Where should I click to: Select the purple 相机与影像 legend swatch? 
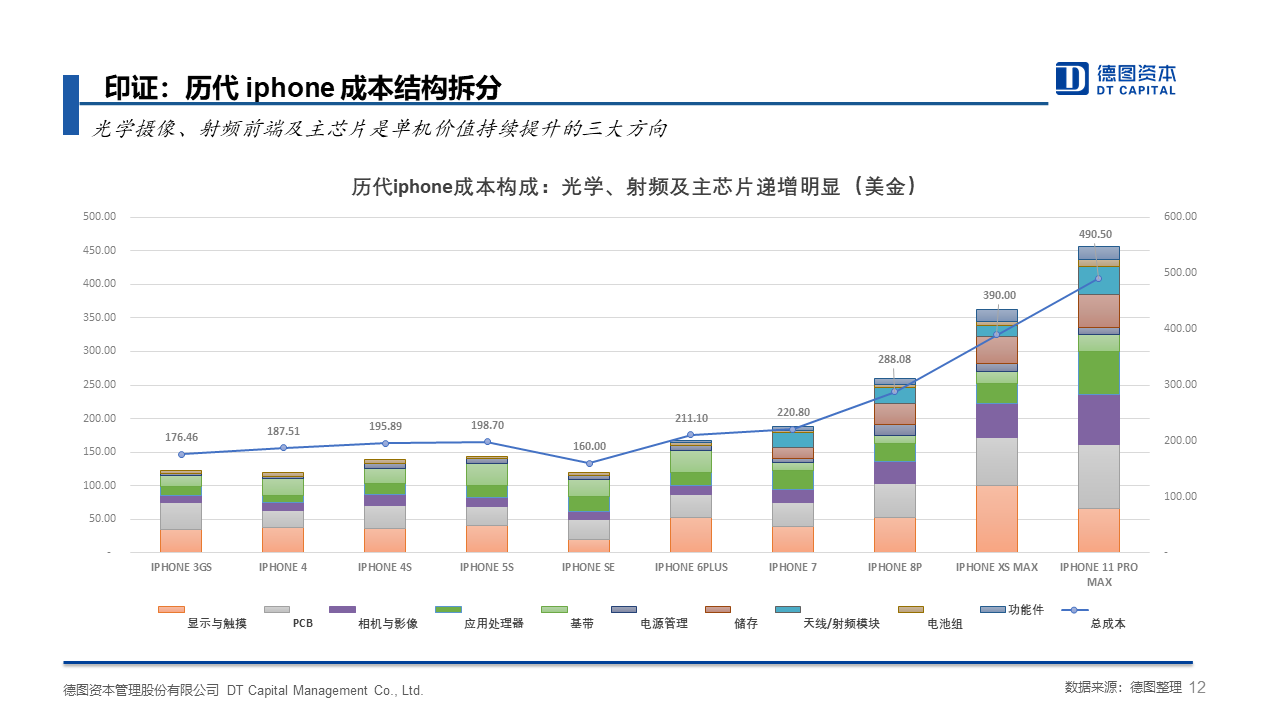pos(342,609)
